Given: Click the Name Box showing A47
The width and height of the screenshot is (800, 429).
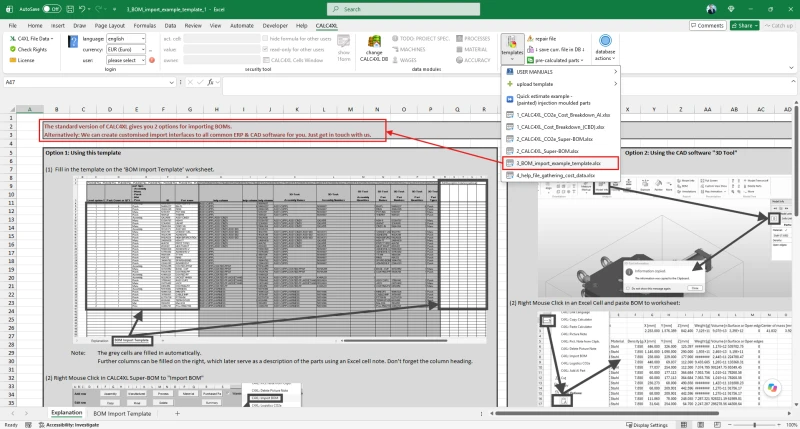Looking at the screenshot, I should (x=87, y=82).
